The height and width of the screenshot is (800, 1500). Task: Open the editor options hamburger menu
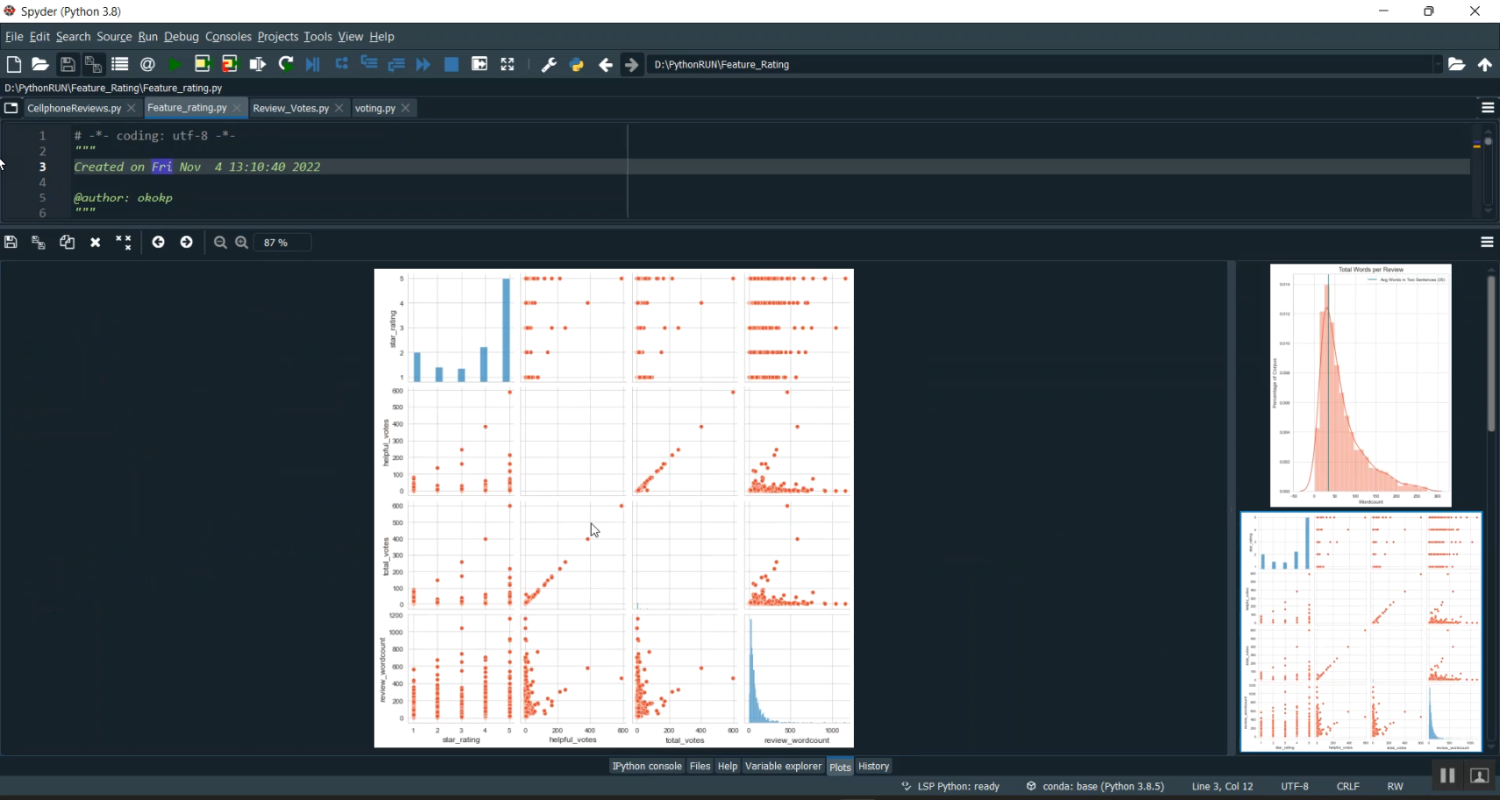click(1487, 108)
